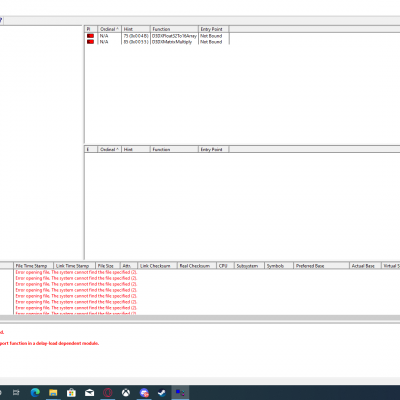This screenshot has width=400, height=400.
Task: Sort imports by the Function column header
Action: 174,29
